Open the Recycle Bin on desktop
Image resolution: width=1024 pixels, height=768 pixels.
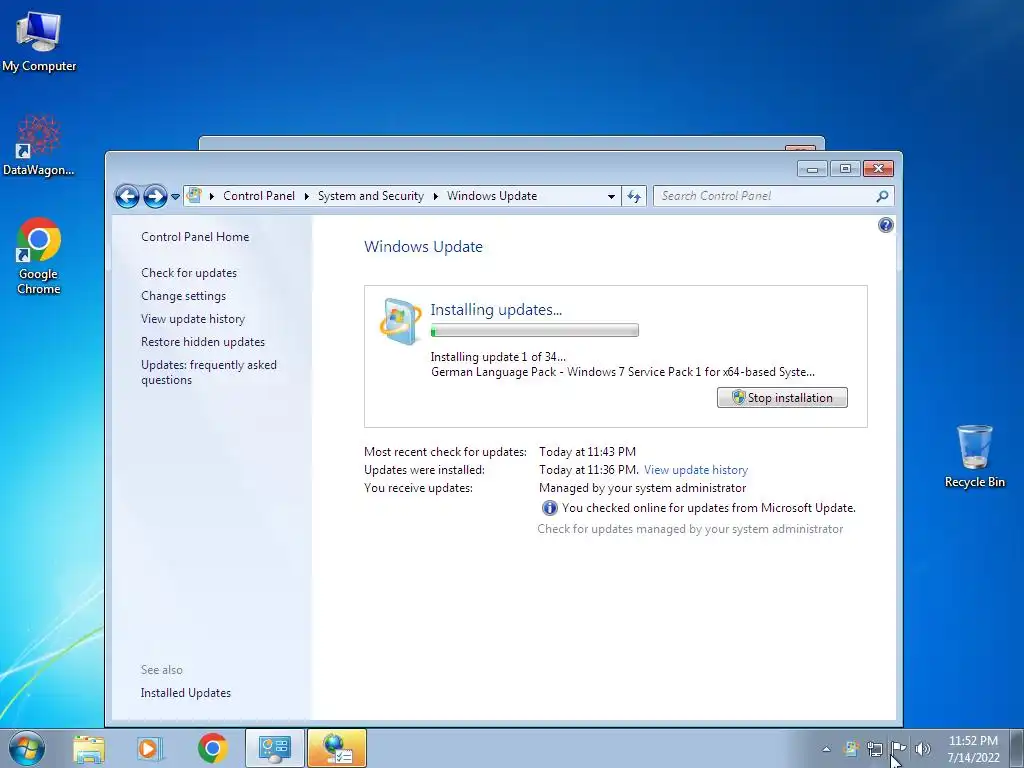[x=974, y=456]
